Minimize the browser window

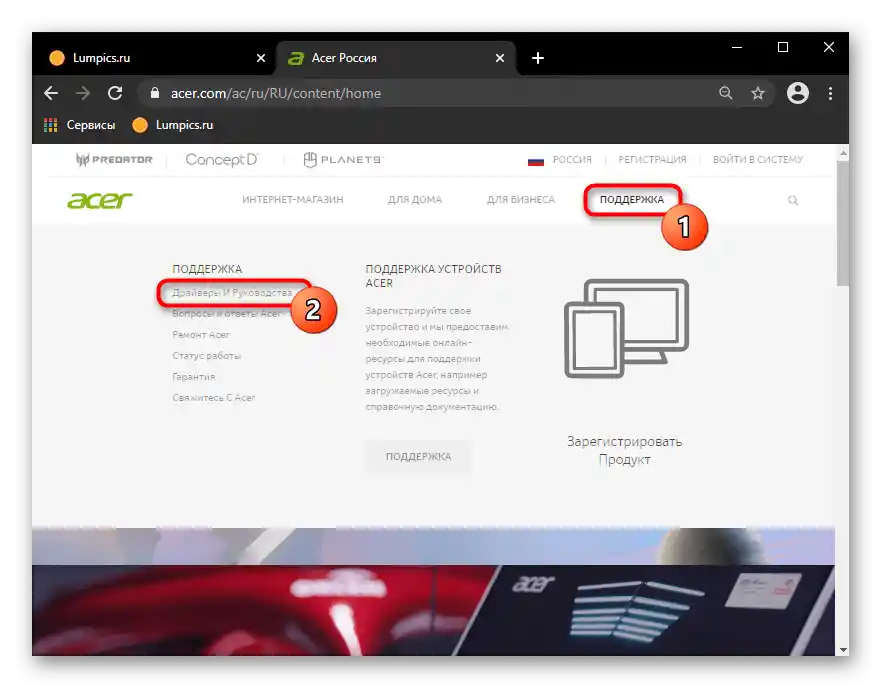click(737, 47)
